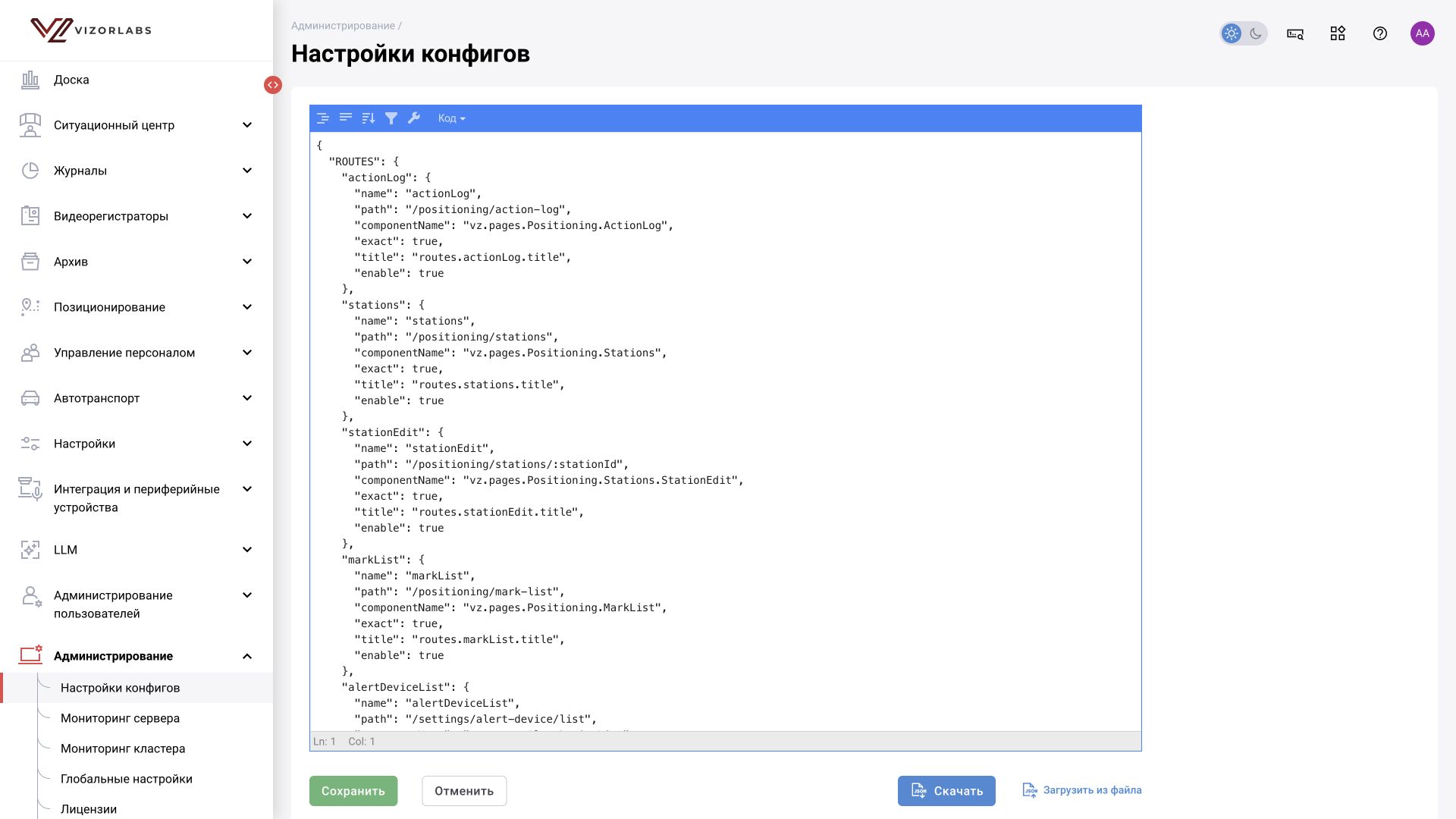Click the Ситуационный центр icon

(x=30, y=125)
